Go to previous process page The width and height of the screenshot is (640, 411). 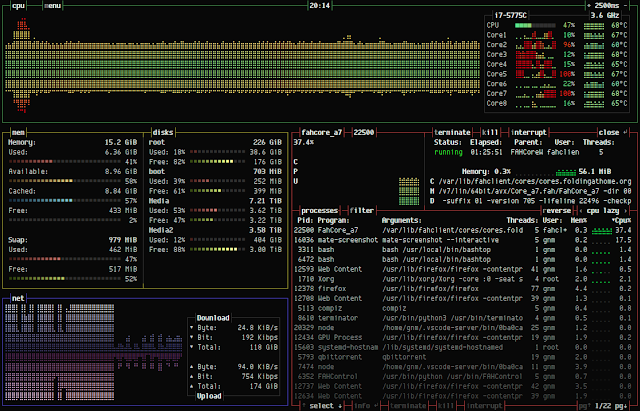[584, 406]
